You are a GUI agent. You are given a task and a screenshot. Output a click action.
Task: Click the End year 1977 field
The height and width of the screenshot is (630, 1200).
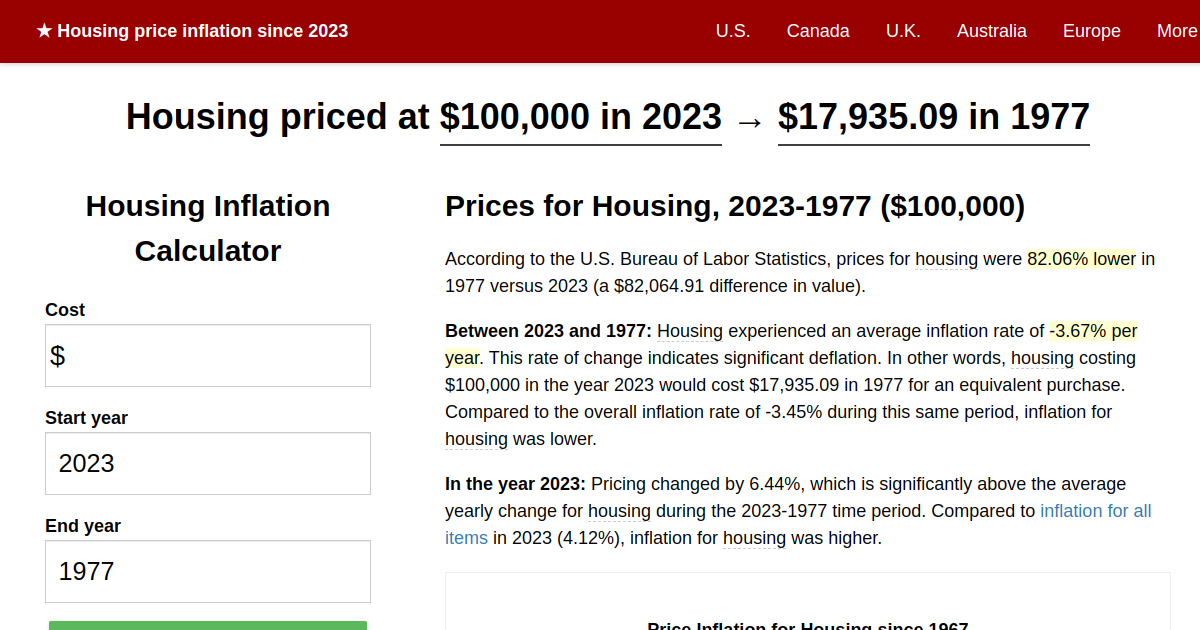207,571
